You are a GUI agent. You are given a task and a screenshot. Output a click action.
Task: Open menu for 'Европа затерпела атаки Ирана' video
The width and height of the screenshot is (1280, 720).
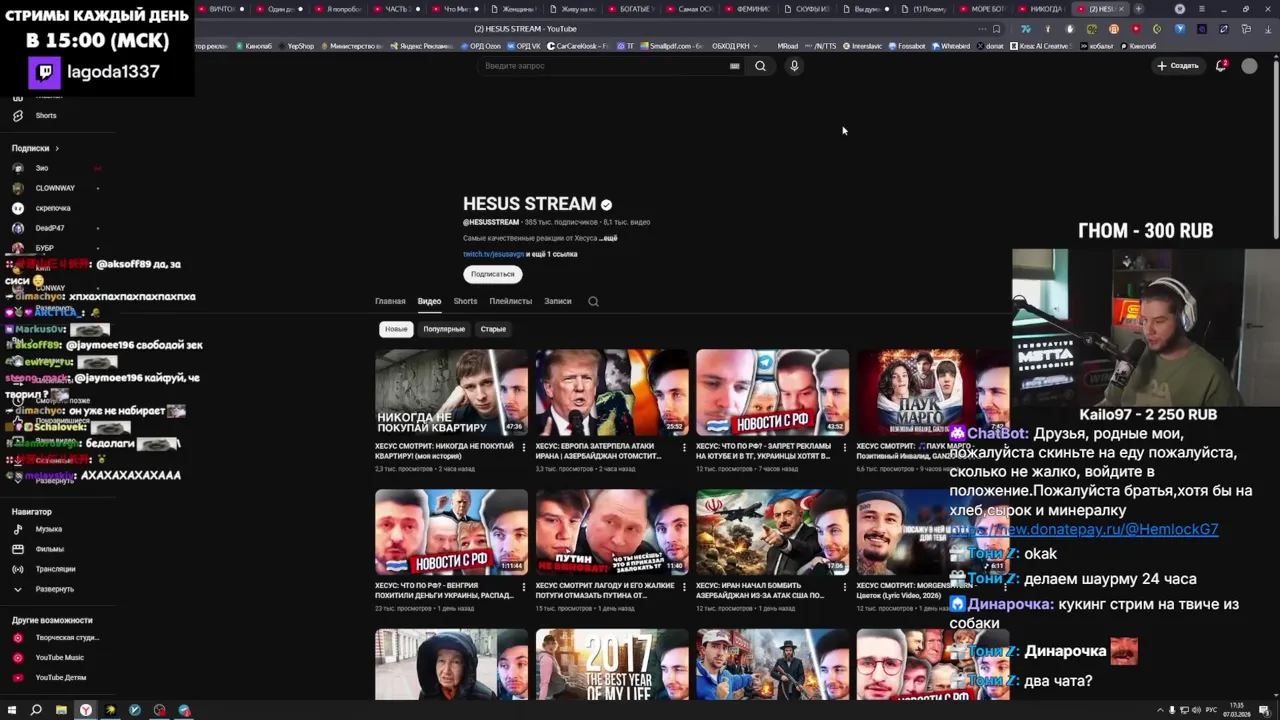684,447
